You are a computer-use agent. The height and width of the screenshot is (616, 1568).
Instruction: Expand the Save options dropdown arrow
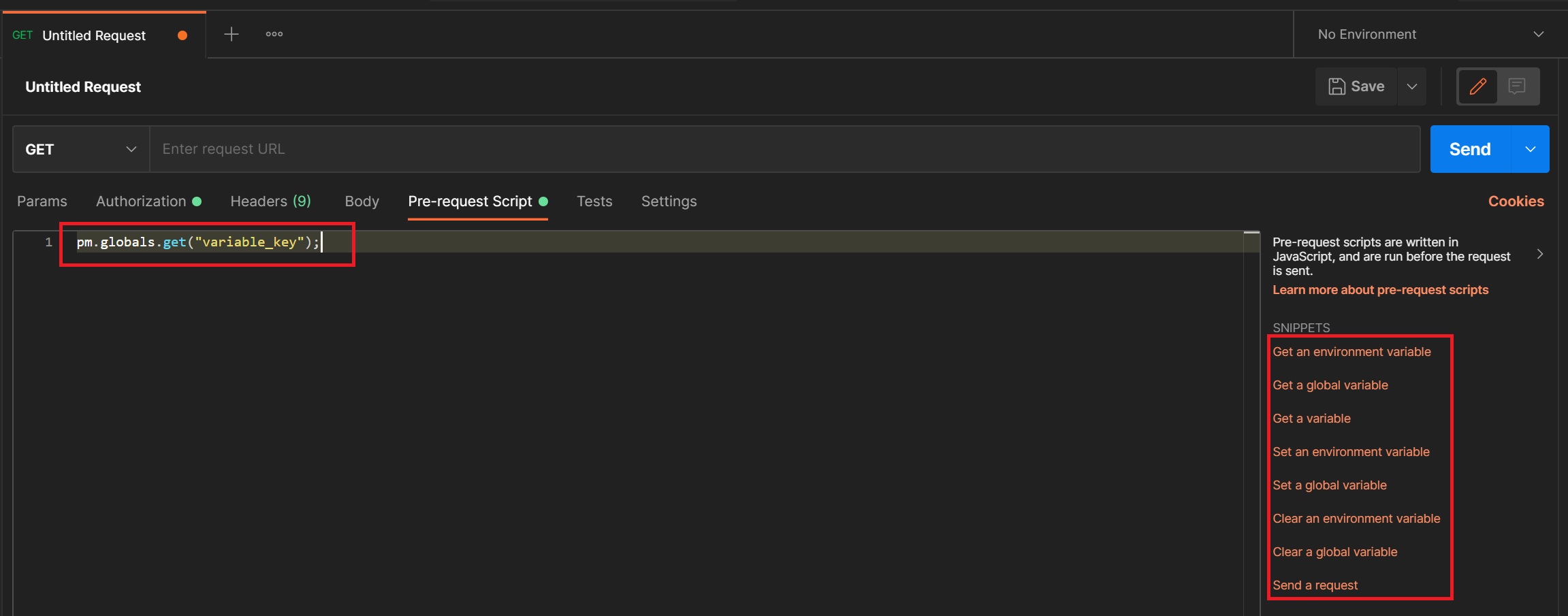pos(1412,86)
